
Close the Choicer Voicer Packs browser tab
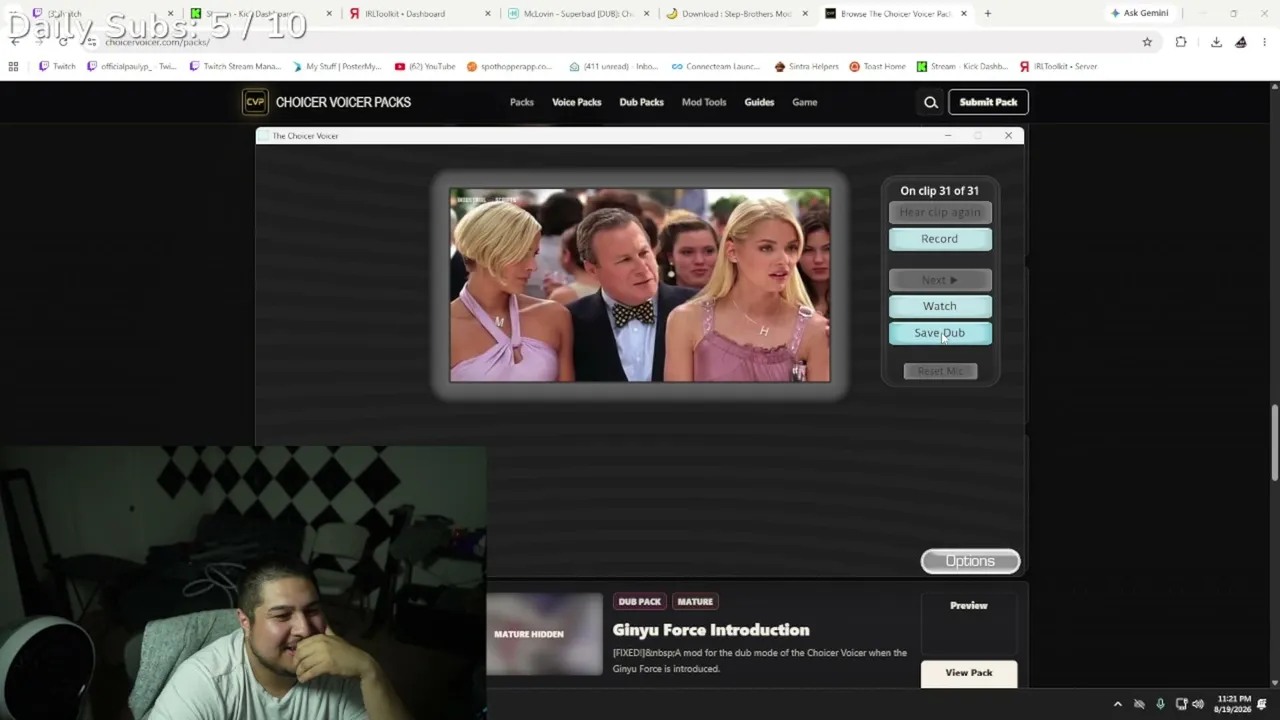(x=964, y=14)
